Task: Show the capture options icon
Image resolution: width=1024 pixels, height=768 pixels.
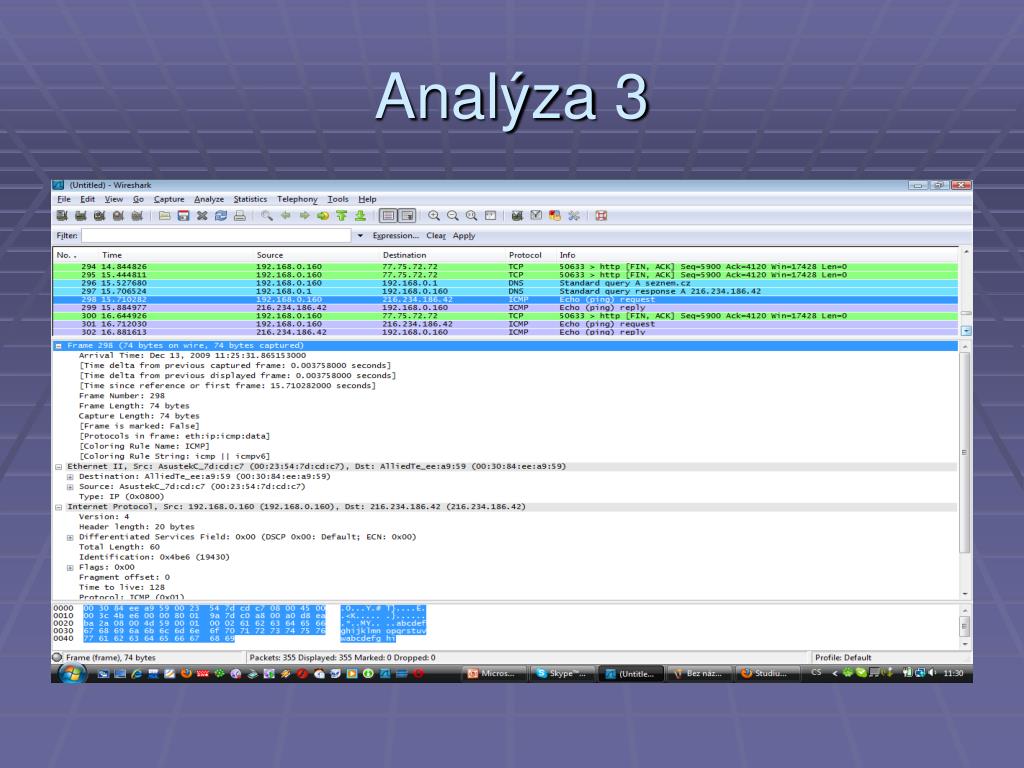Action: [x=81, y=216]
